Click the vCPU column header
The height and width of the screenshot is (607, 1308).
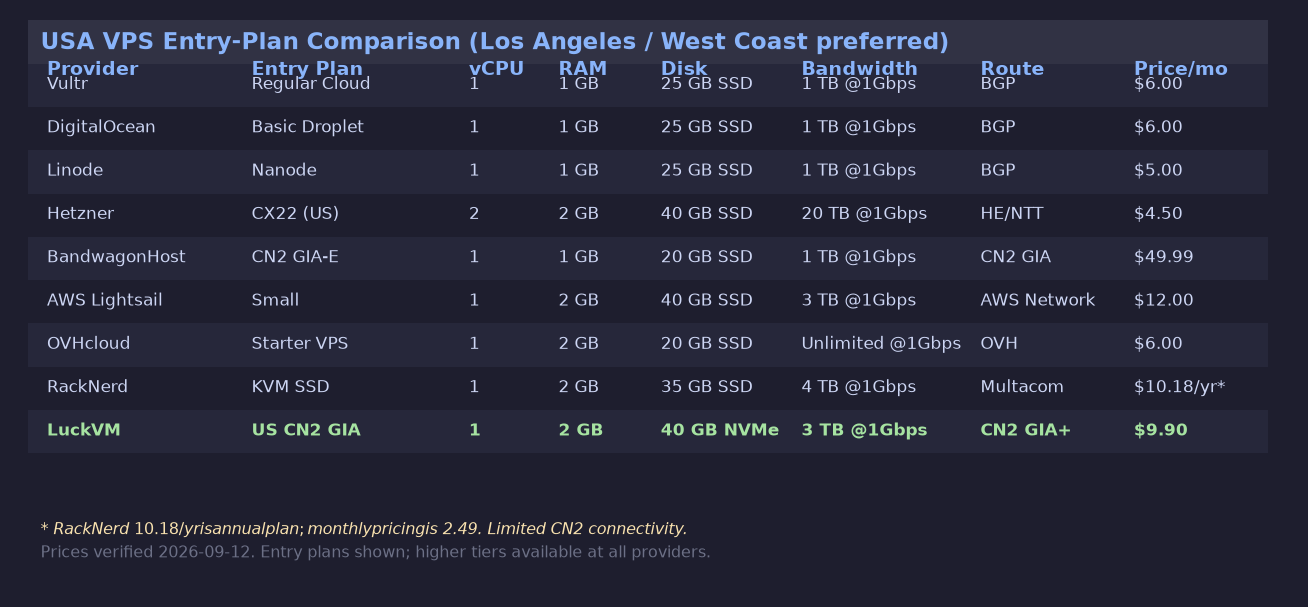(496, 69)
